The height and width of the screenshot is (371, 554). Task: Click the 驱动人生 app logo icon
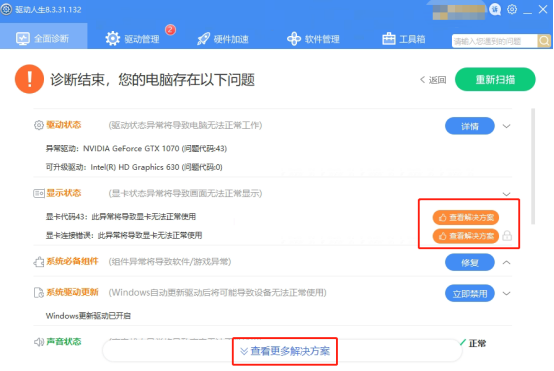pyautogui.click(x=7, y=9)
